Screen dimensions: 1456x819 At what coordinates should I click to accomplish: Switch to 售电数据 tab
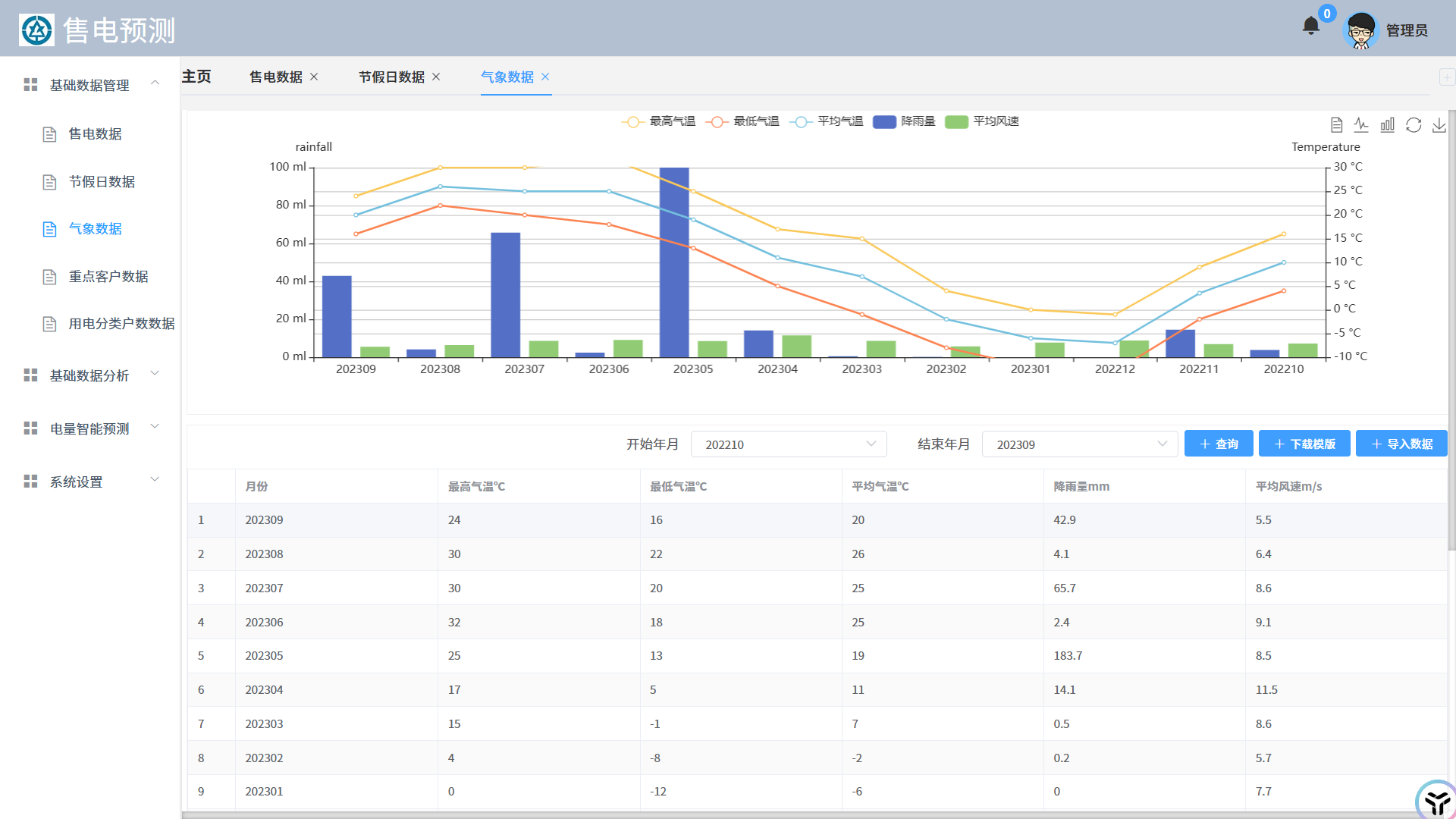276,77
